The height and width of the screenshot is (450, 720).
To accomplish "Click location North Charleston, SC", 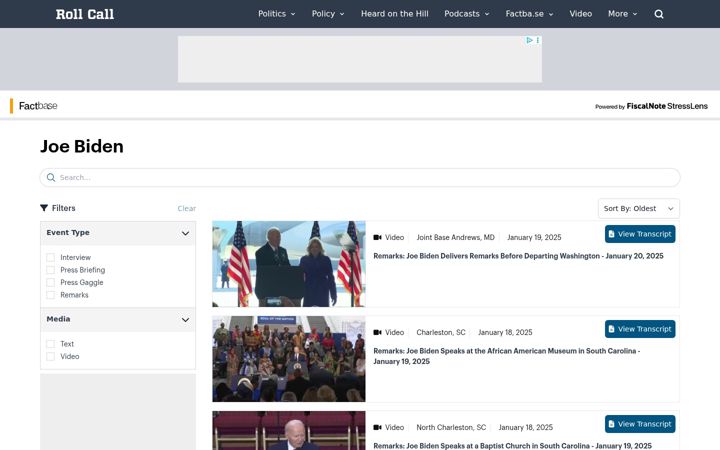I will 451,428.
